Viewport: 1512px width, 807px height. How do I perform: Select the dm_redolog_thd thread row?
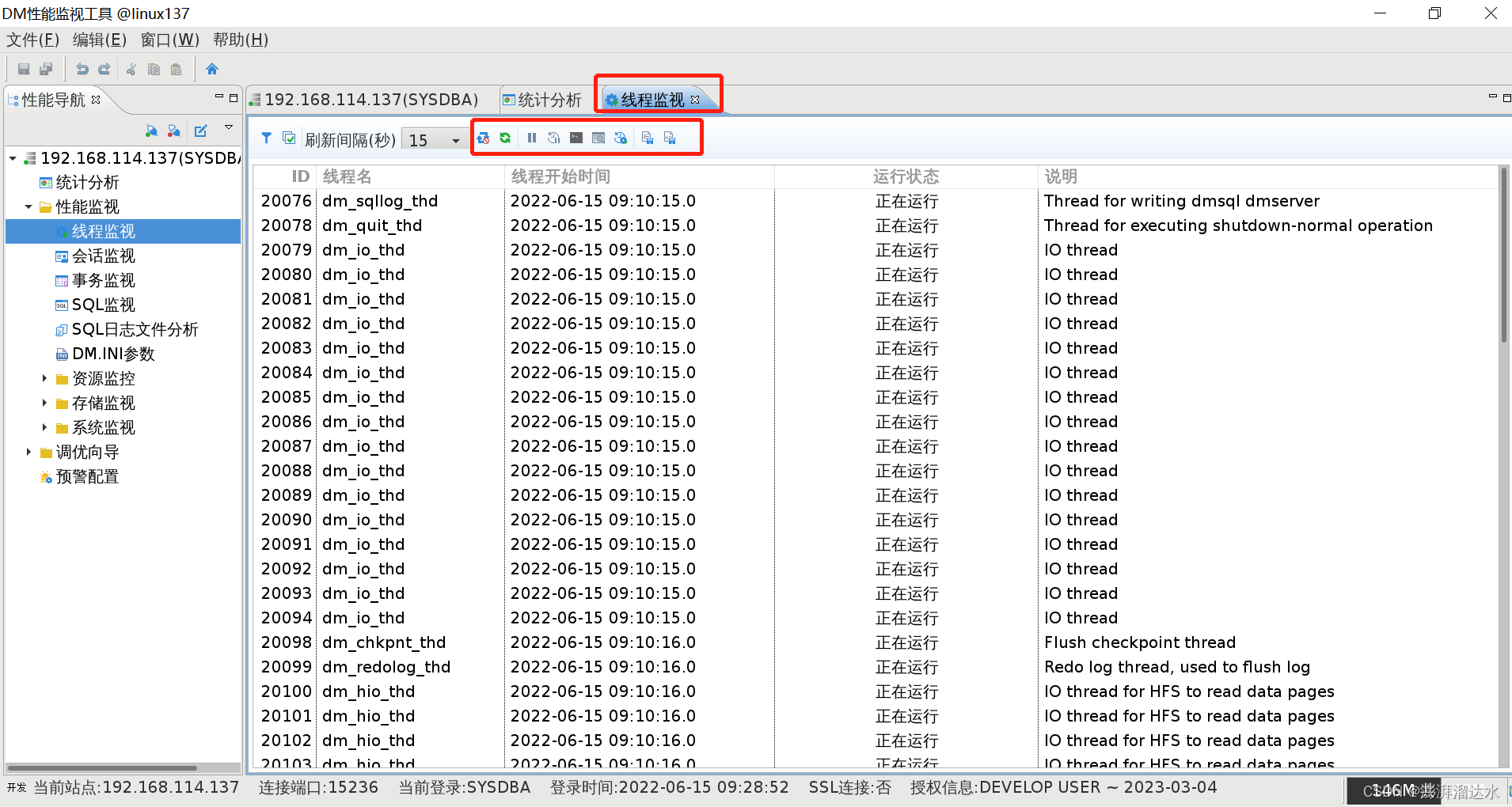pos(876,667)
